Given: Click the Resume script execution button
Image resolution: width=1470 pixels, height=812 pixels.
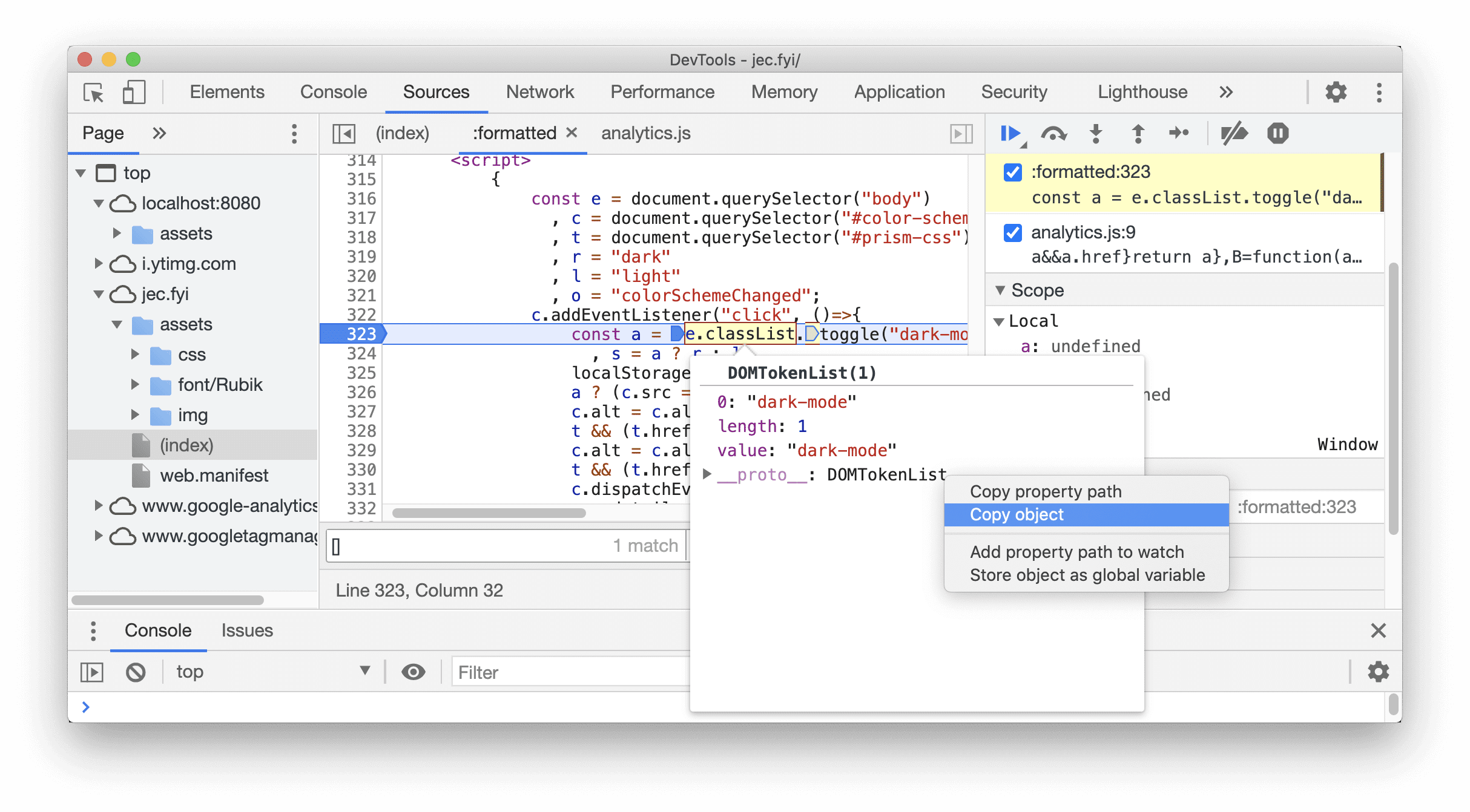Looking at the screenshot, I should pos(1012,133).
